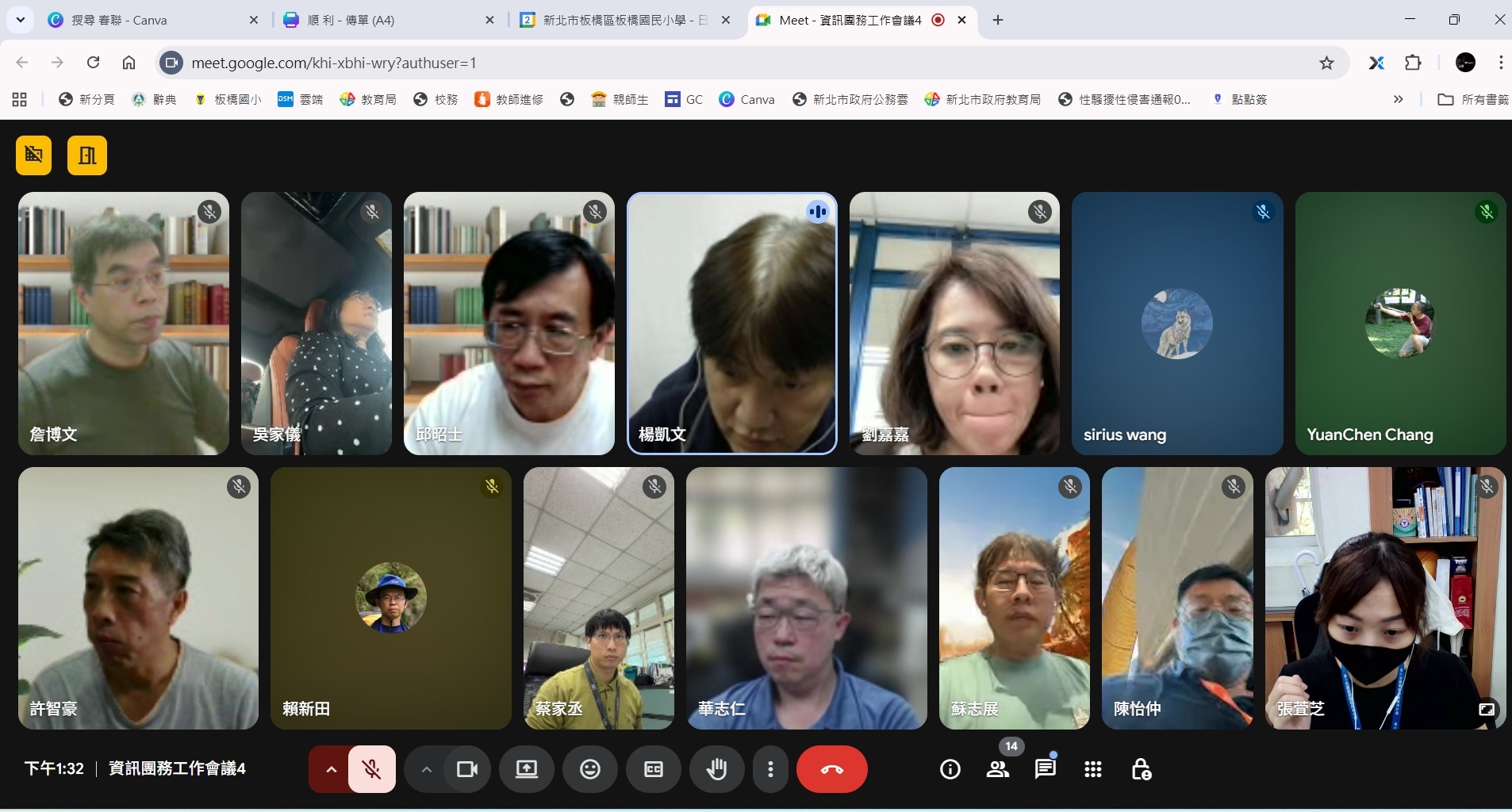Expand video settings arrow beside camera
Image resolution: width=1512 pixels, height=812 pixels.
(426, 769)
